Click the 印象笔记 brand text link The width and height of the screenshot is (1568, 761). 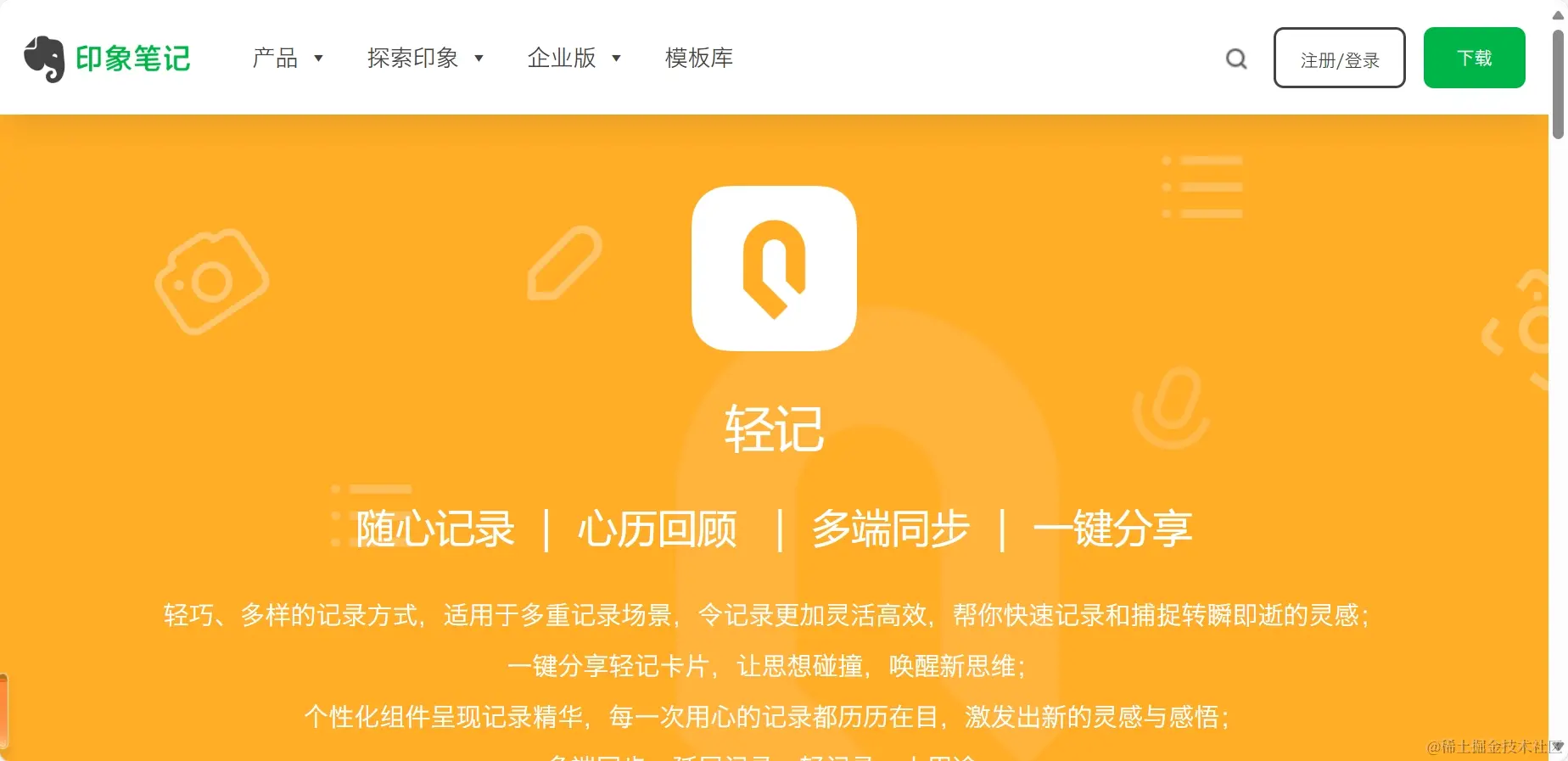click(133, 59)
